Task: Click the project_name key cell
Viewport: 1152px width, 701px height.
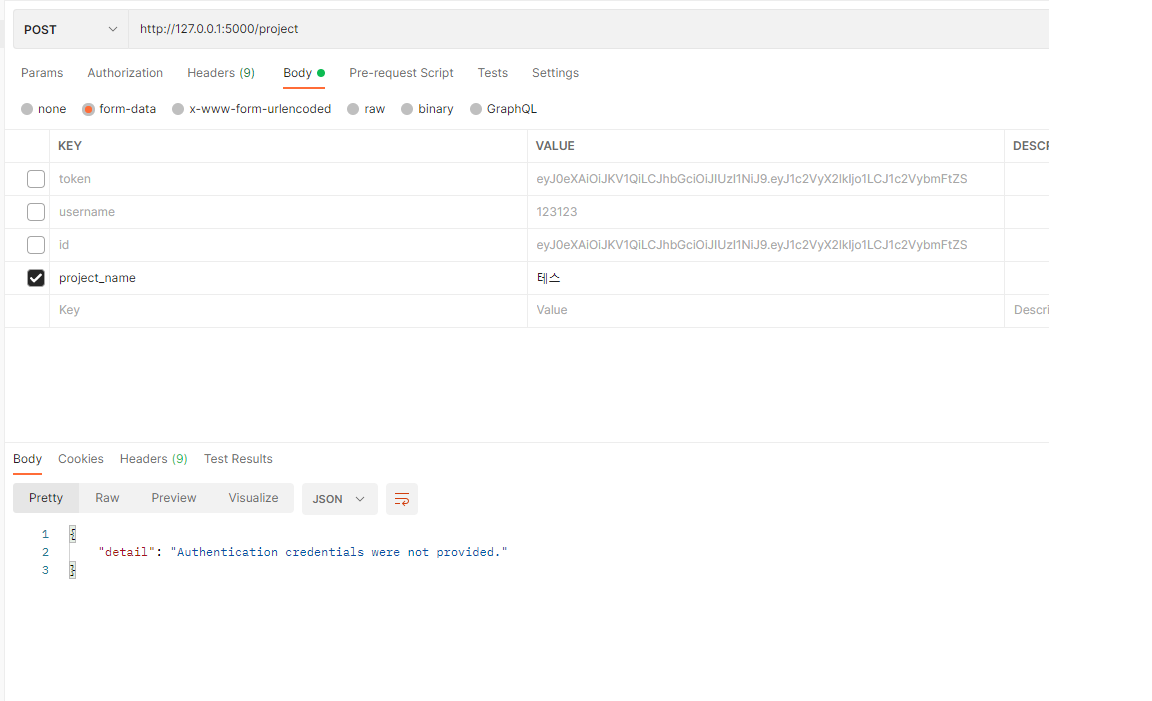Action: click(288, 278)
